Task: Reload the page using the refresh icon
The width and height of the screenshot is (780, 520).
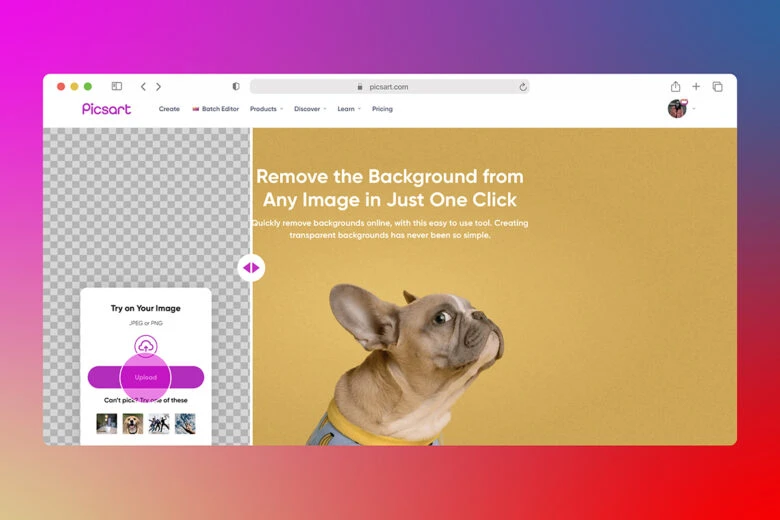Action: click(522, 87)
